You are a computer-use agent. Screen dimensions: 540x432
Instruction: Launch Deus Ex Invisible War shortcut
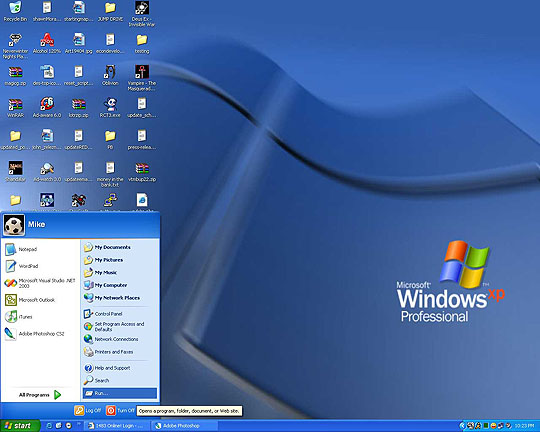pyautogui.click(x=142, y=14)
